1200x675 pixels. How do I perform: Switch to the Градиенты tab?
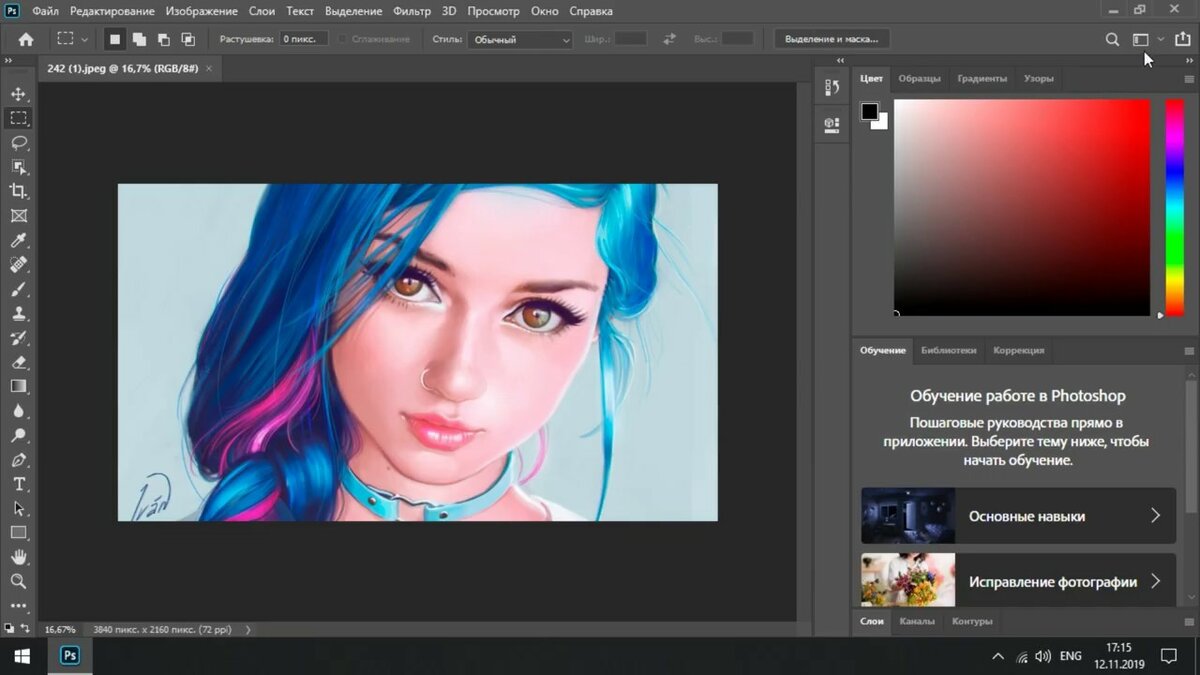pos(982,78)
